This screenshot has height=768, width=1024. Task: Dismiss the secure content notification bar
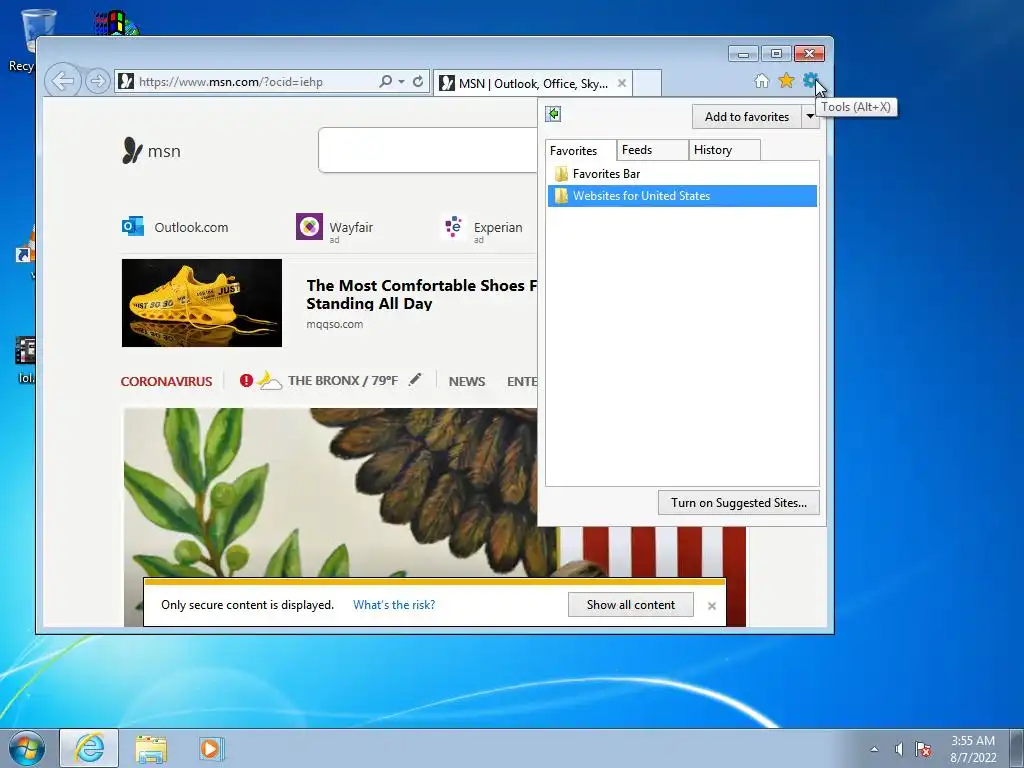tap(712, 606)
